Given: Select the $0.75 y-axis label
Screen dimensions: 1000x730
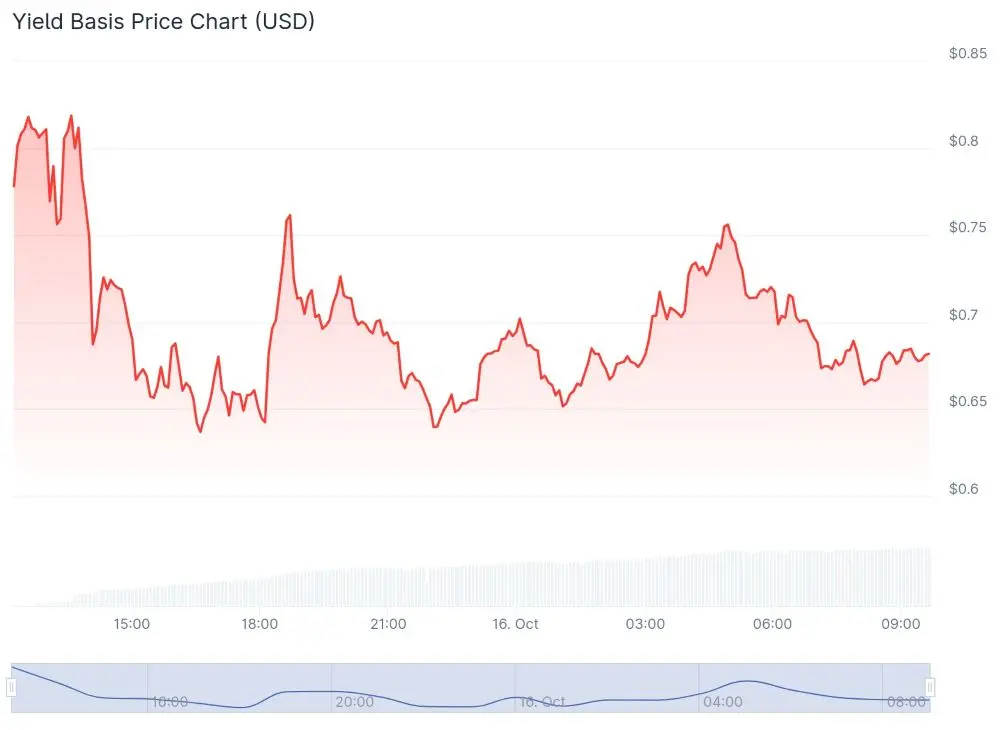Looking at the screenshot, I should coord(968,228).
